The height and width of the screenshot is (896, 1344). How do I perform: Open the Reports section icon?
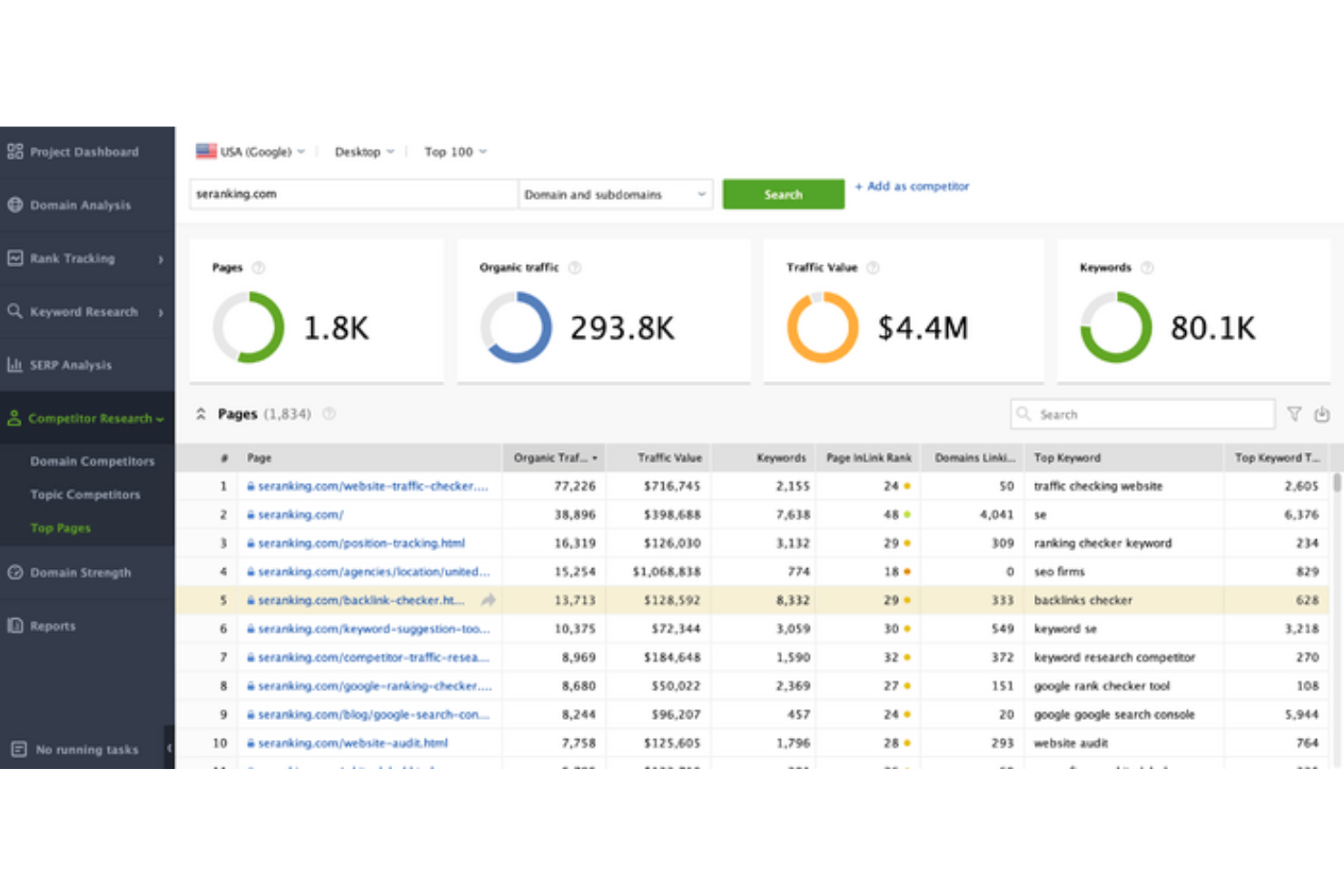15,625
